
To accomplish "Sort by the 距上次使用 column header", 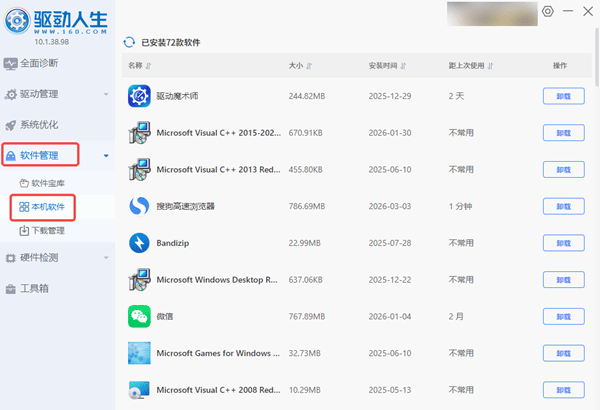I will 472,66.
